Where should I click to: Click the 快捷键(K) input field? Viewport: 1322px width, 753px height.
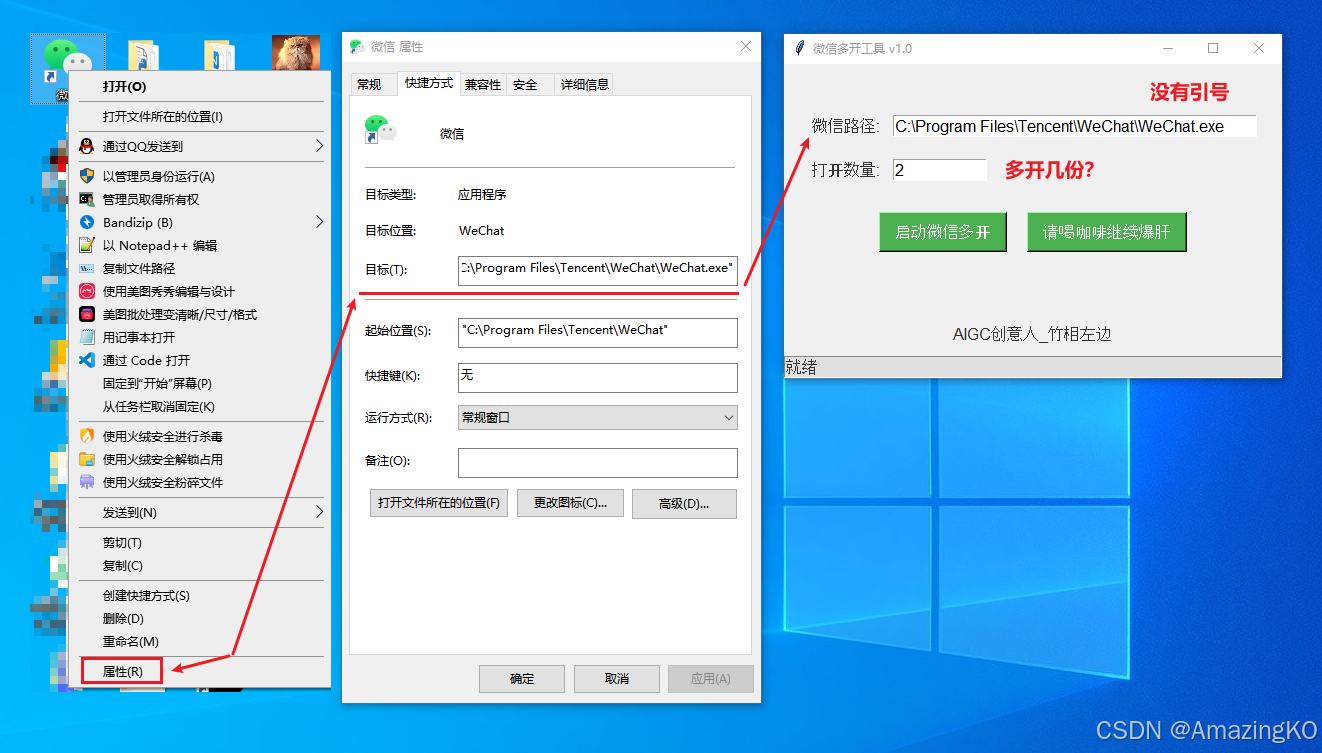coord(598,377)
